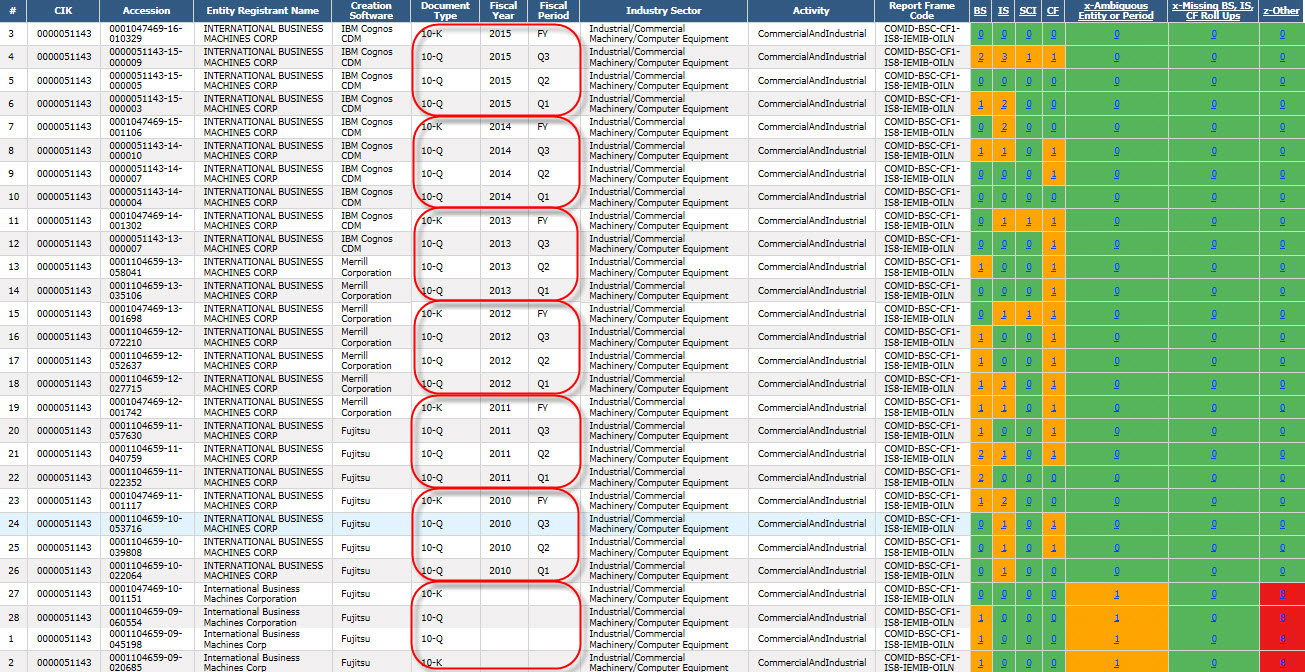This screenshot has width=1305, height=672.
Task: Click the red z-Other value 8 in row 27
Action: [x=1282, y=594]
